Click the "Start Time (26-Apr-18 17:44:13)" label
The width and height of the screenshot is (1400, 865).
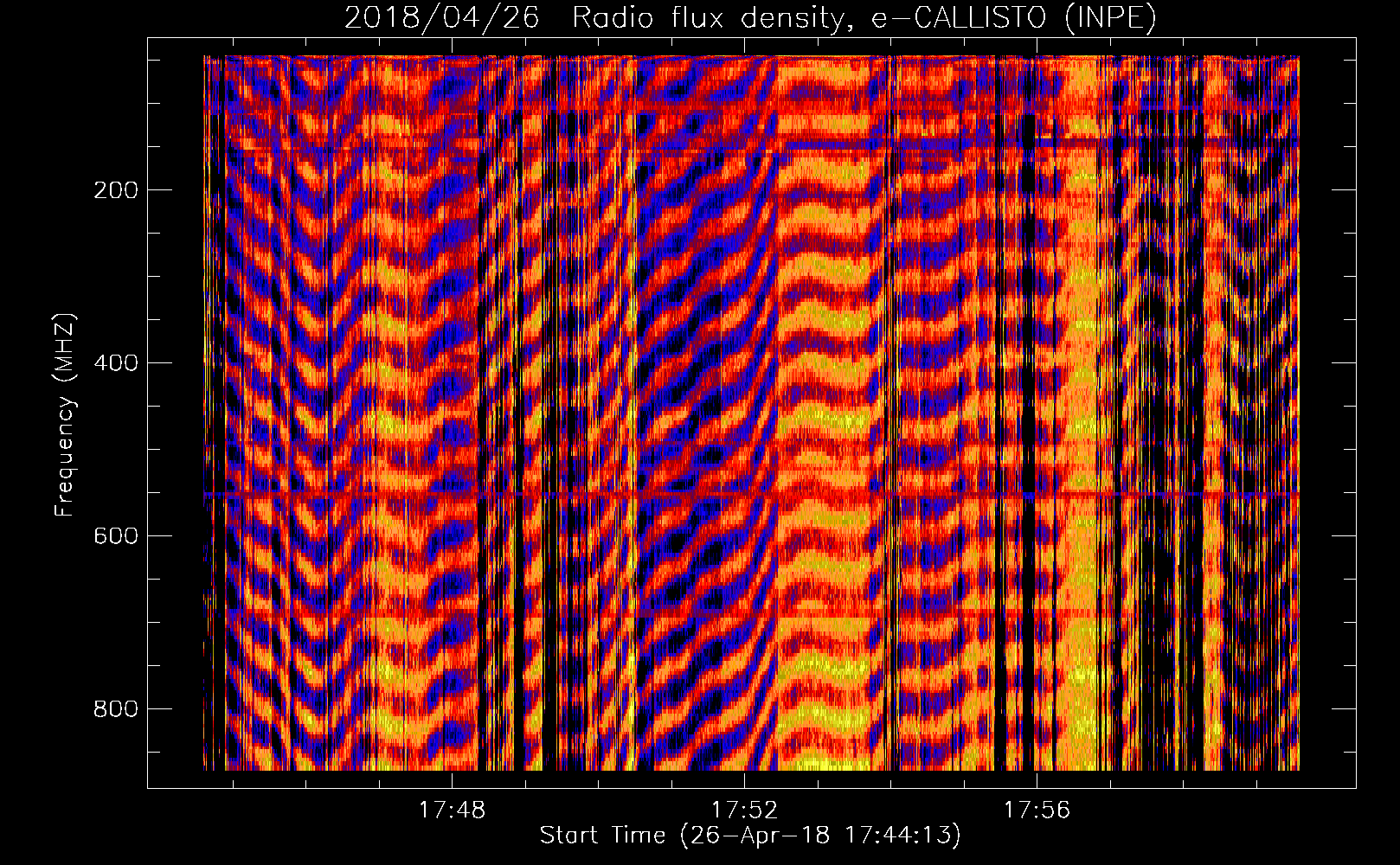(750, 836)
